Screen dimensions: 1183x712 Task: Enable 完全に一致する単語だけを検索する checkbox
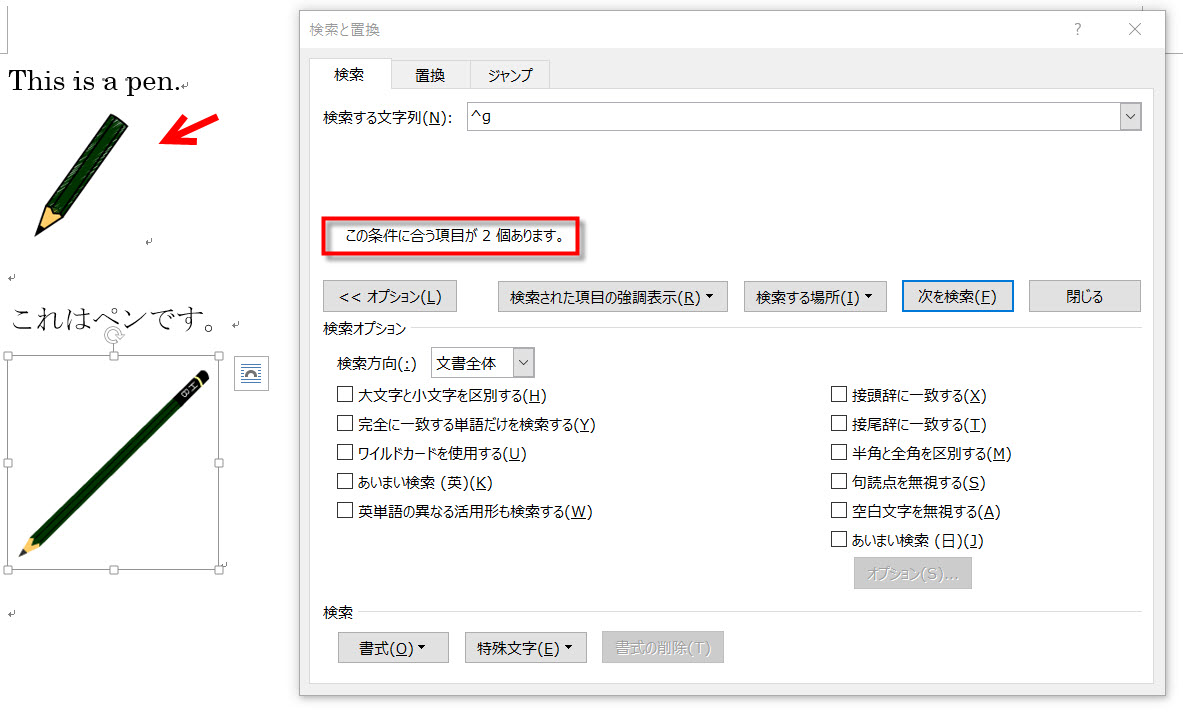point(345,424)
